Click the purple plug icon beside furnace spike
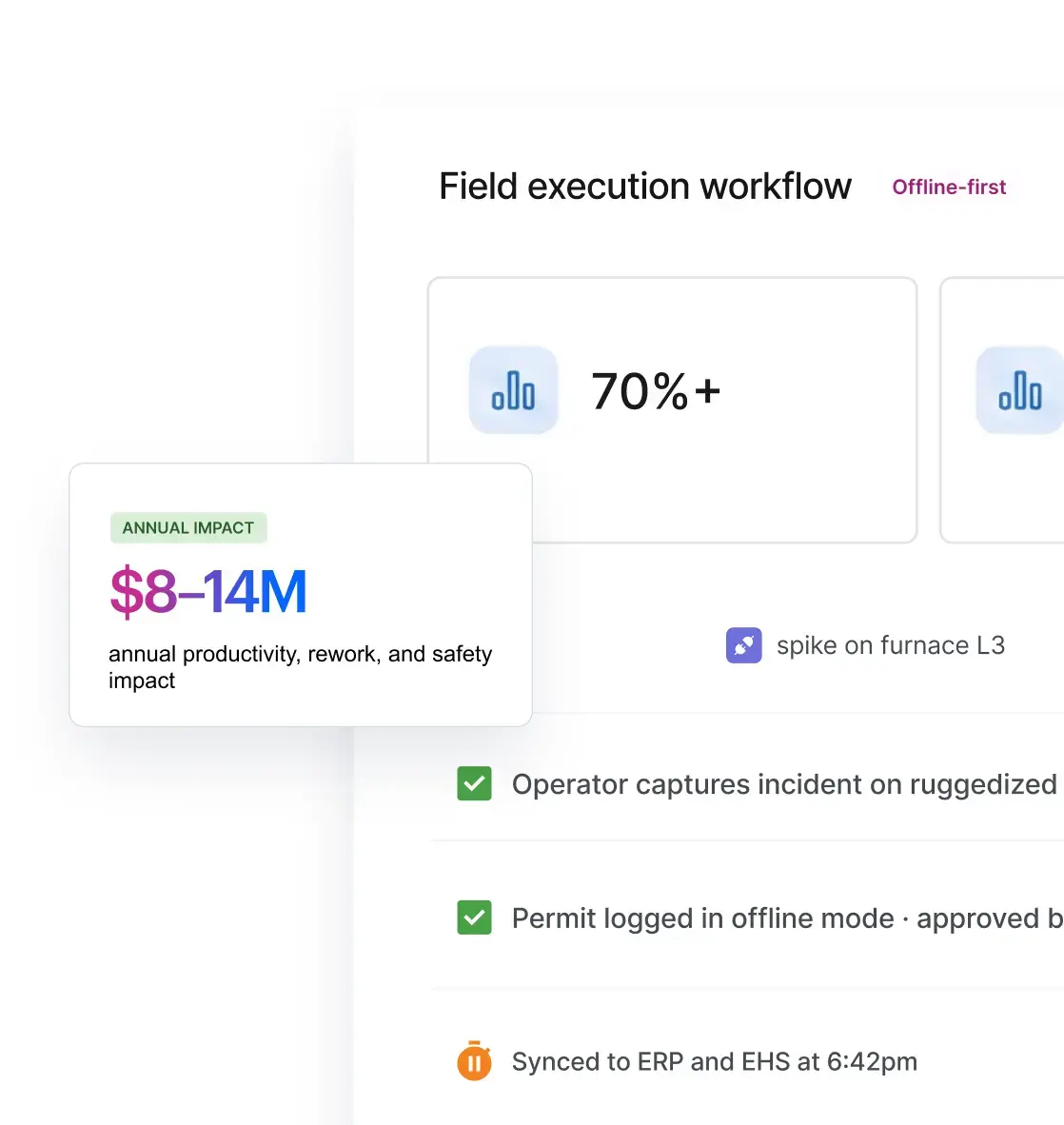The image size is (1064, 1125). click(743, 645)
